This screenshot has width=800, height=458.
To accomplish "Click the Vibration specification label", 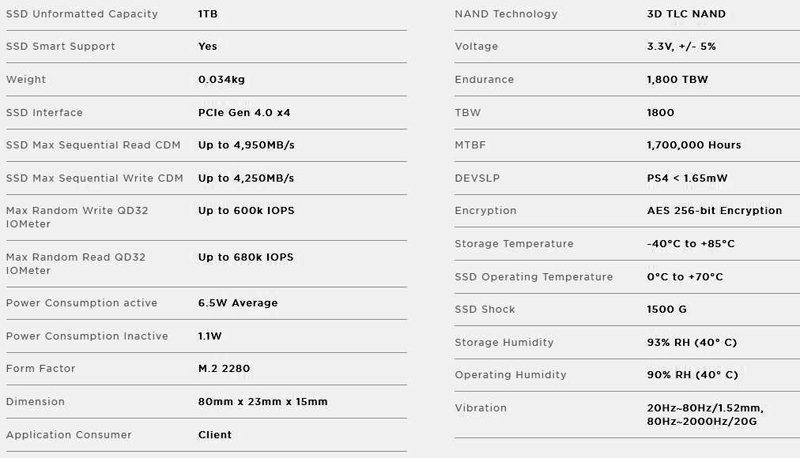I will point(480,408).
